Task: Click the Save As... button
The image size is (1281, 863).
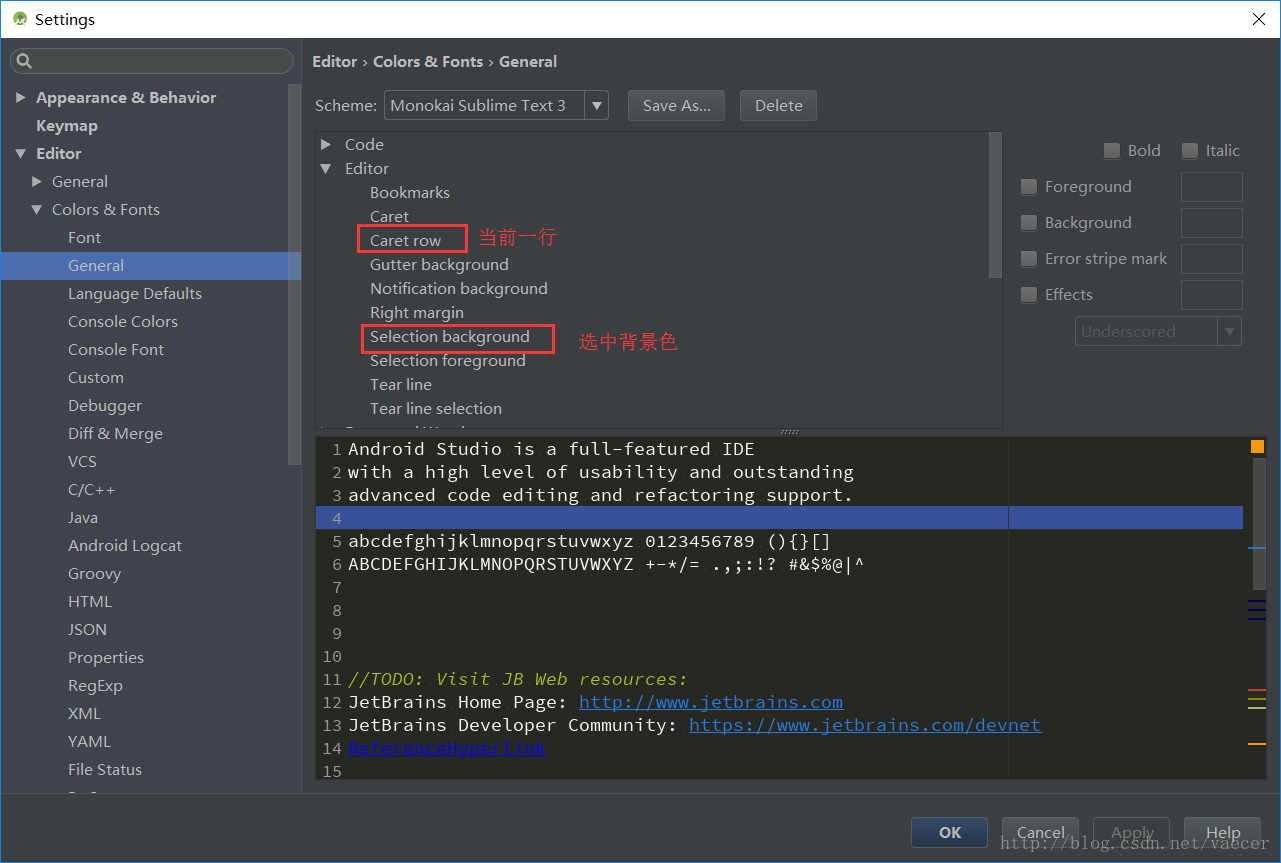Action: (677, 105)
